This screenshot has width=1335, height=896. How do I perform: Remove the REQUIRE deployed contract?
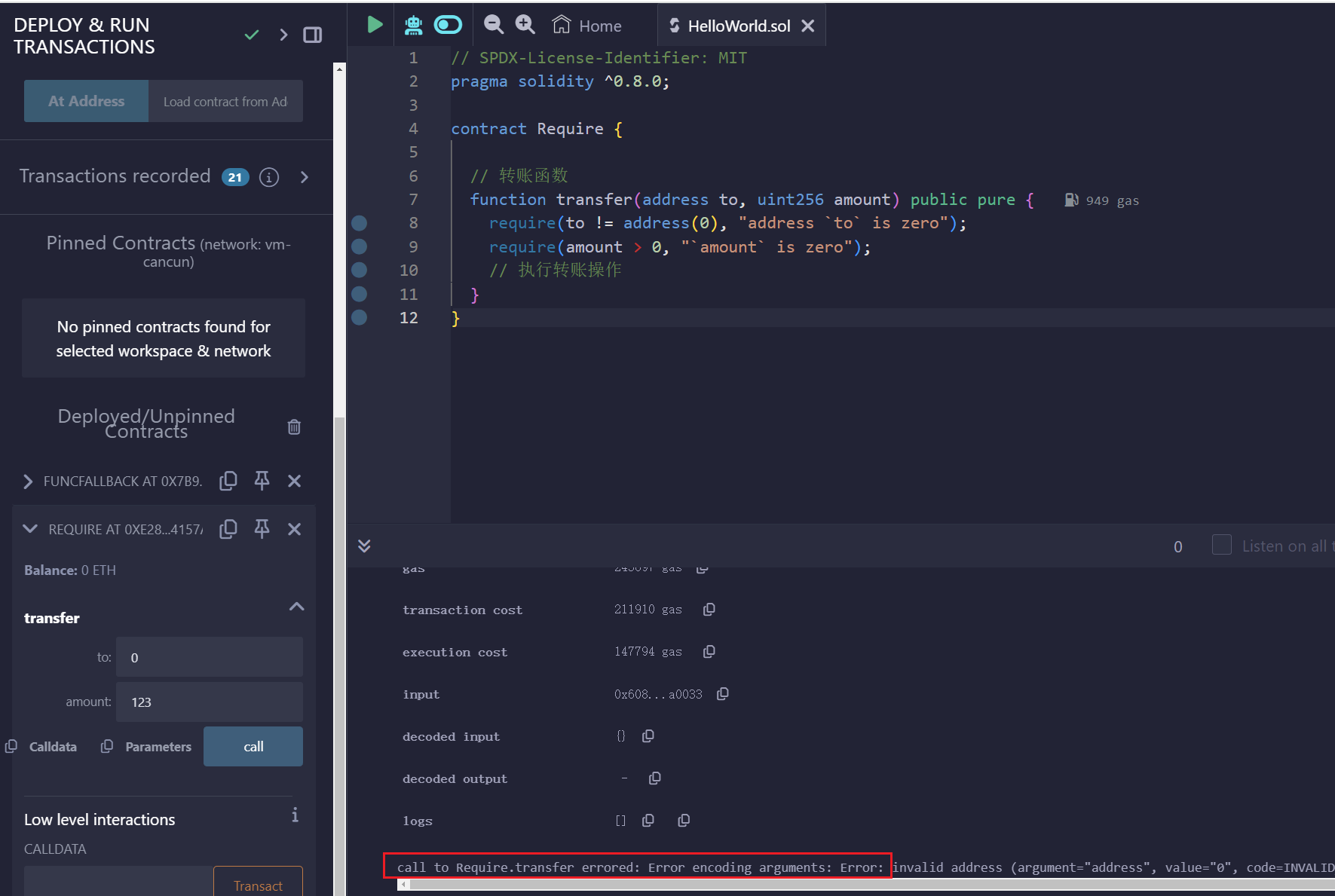(x=295, y=529)
